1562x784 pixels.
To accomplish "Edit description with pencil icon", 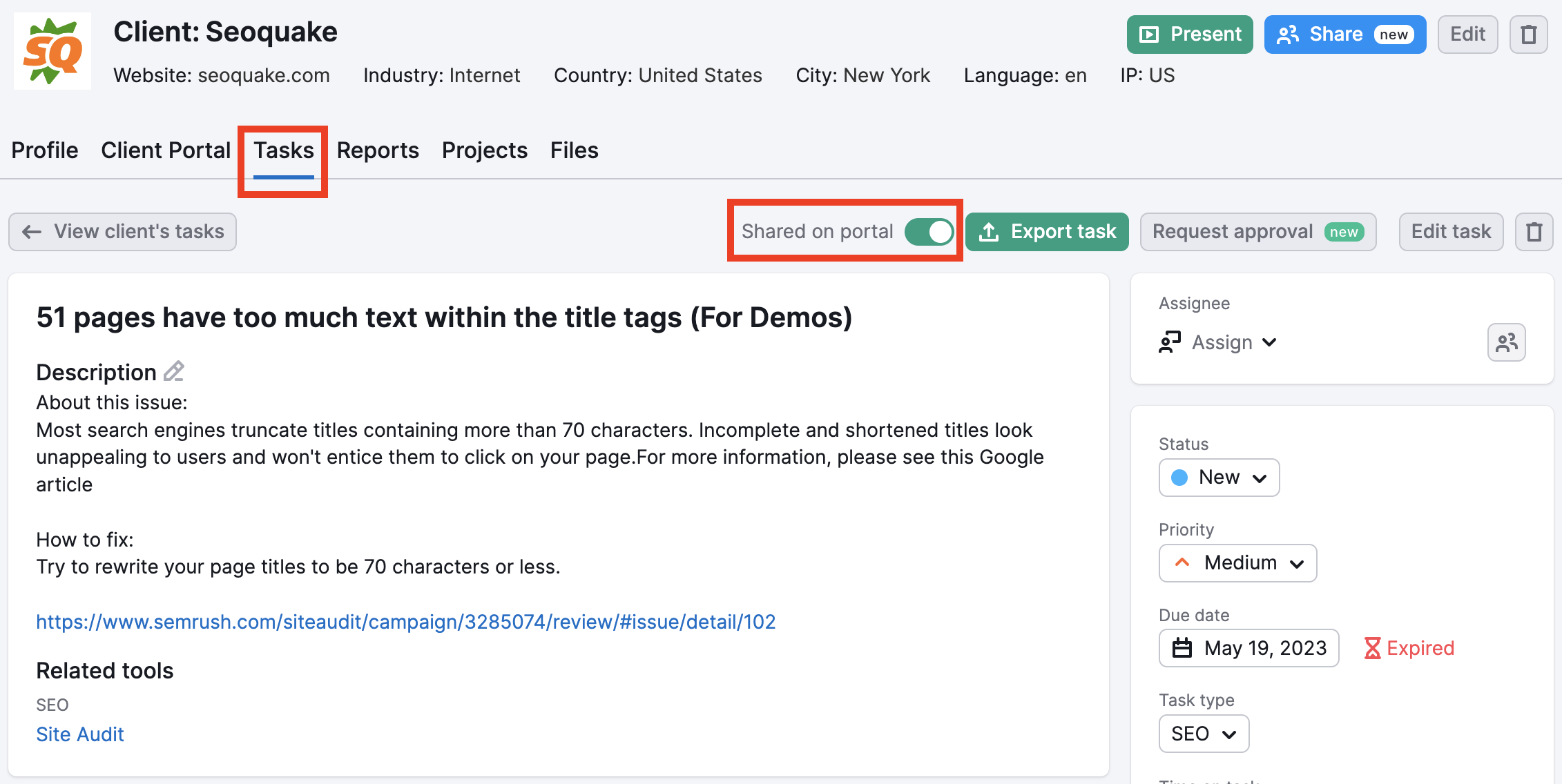I will click(x=174, y=371).
